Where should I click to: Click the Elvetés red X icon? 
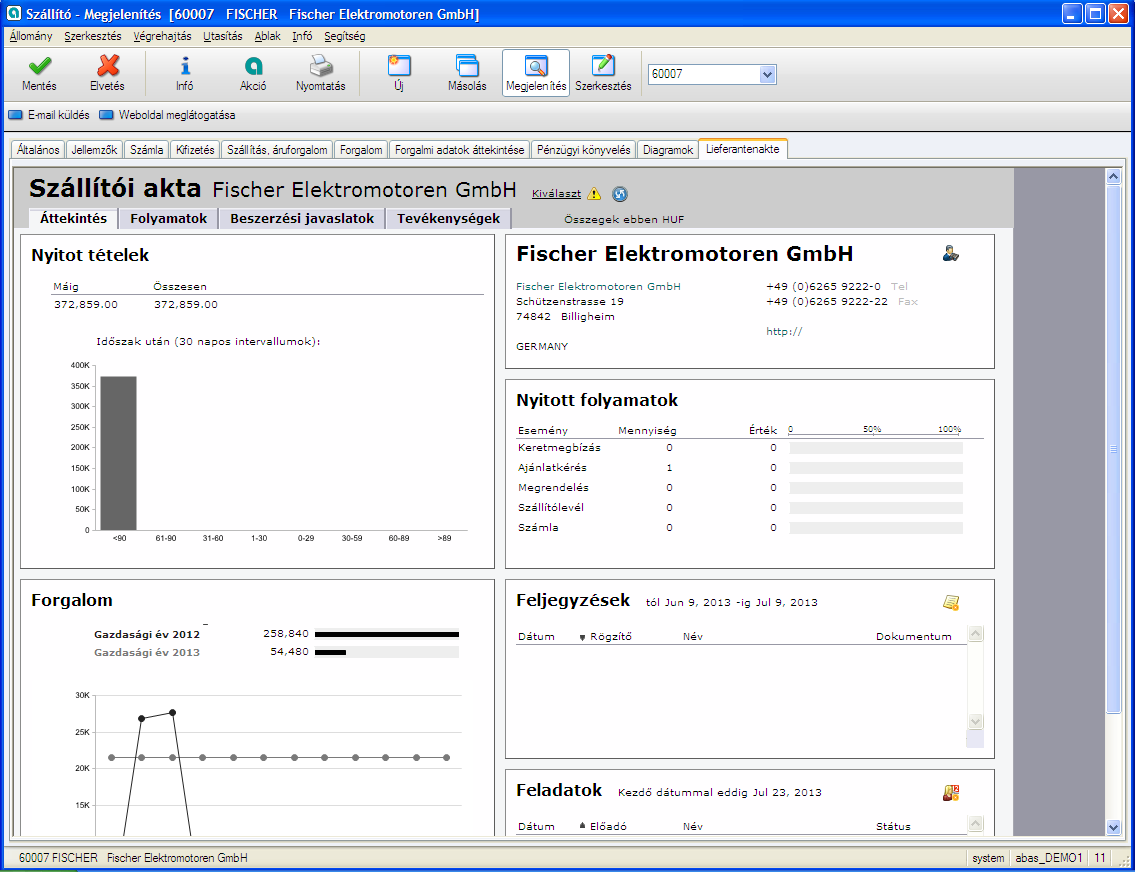point(108,66)
